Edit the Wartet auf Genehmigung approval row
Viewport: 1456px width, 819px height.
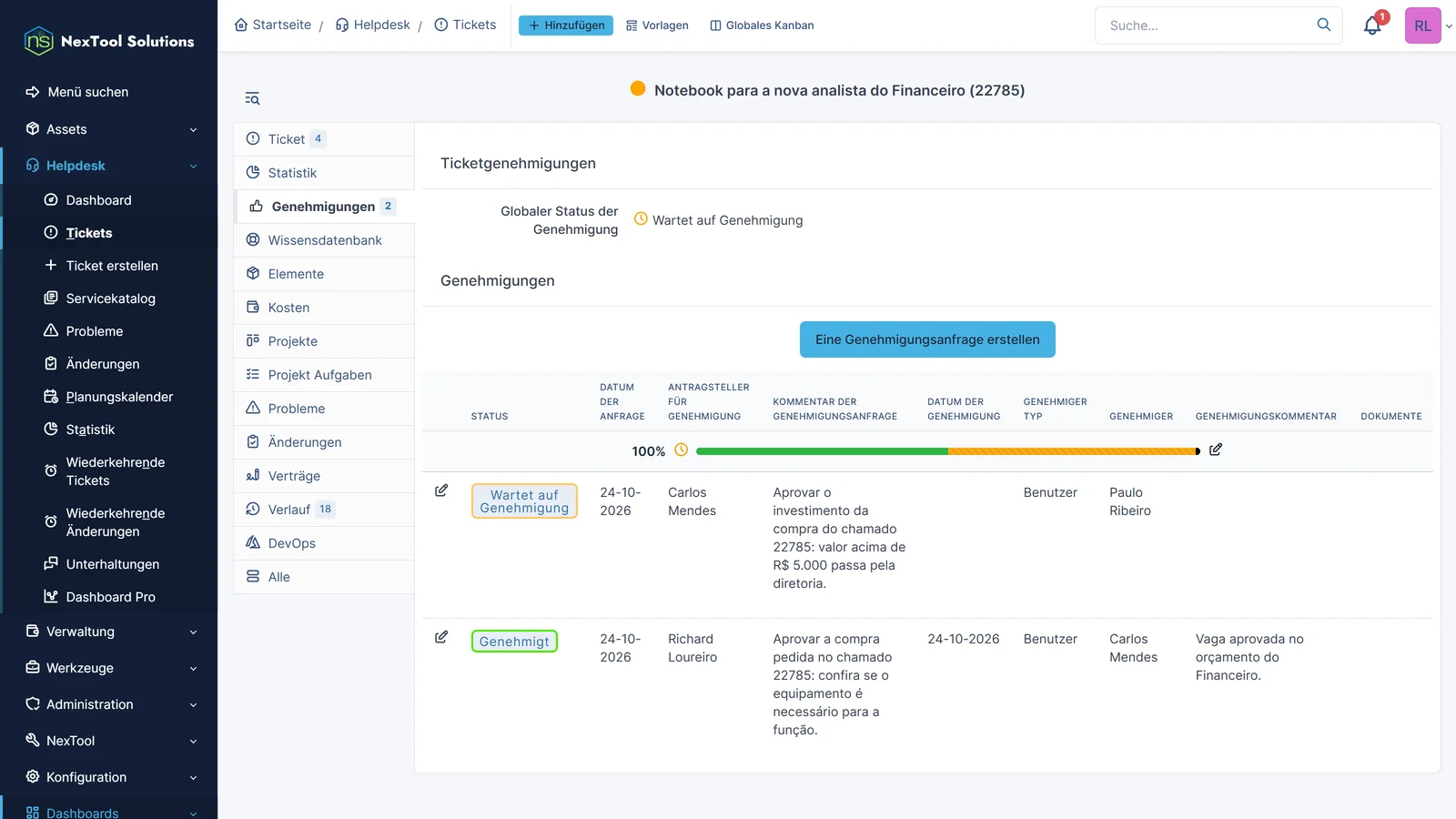[441, 490]
